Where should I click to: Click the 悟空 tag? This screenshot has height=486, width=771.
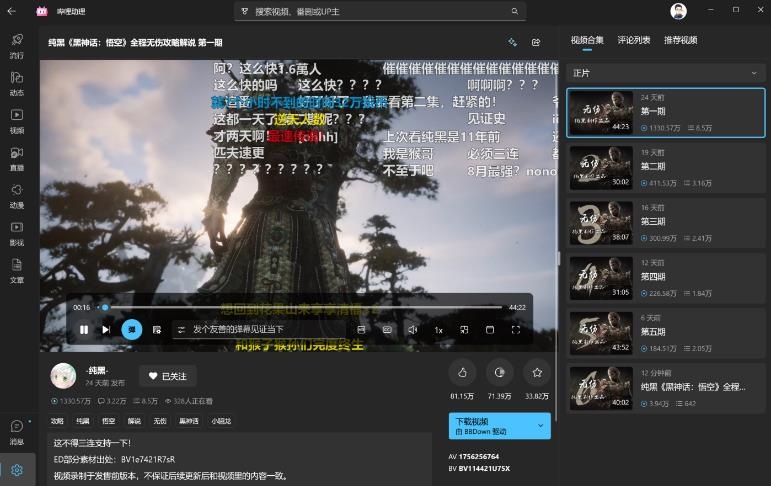point(108,421)
